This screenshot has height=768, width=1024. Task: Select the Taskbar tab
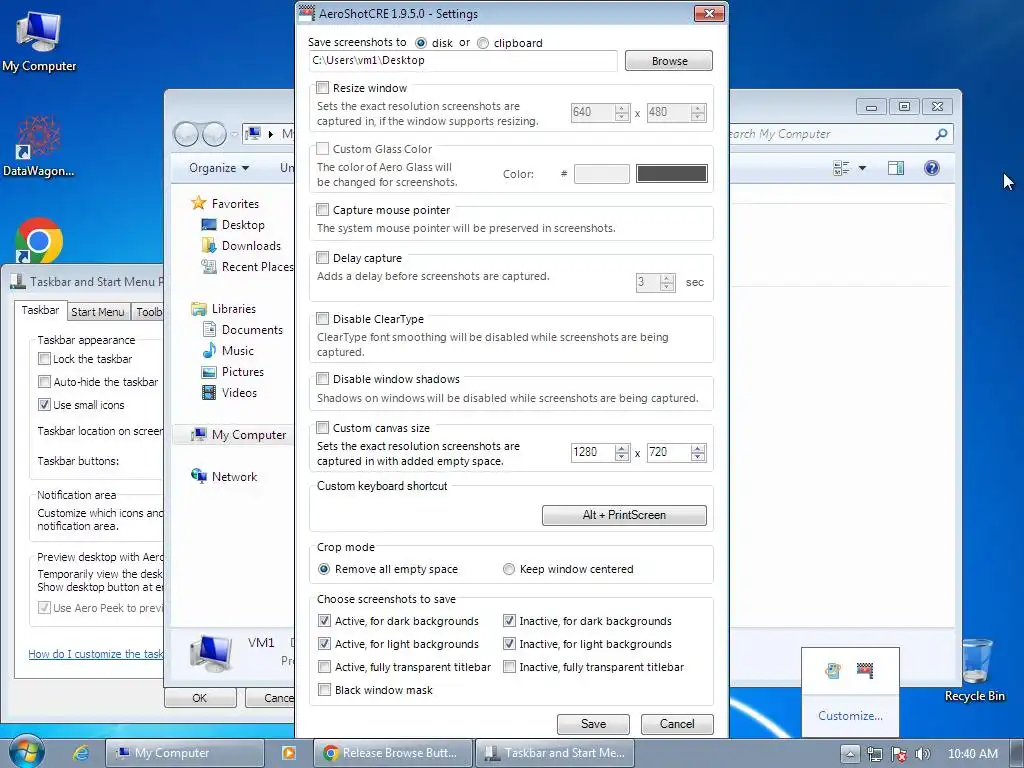(x=40, y=310)
